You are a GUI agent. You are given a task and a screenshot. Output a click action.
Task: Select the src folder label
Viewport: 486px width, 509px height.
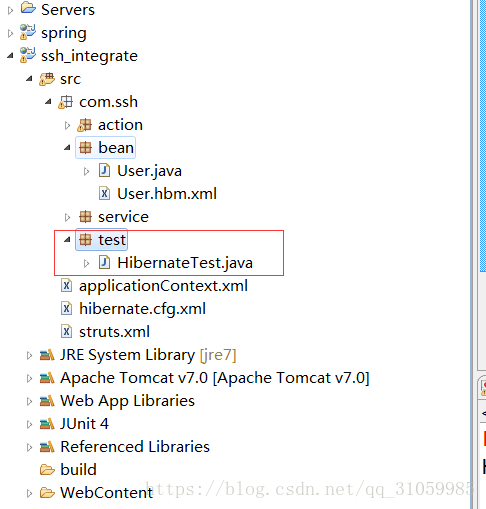point(70,79)
